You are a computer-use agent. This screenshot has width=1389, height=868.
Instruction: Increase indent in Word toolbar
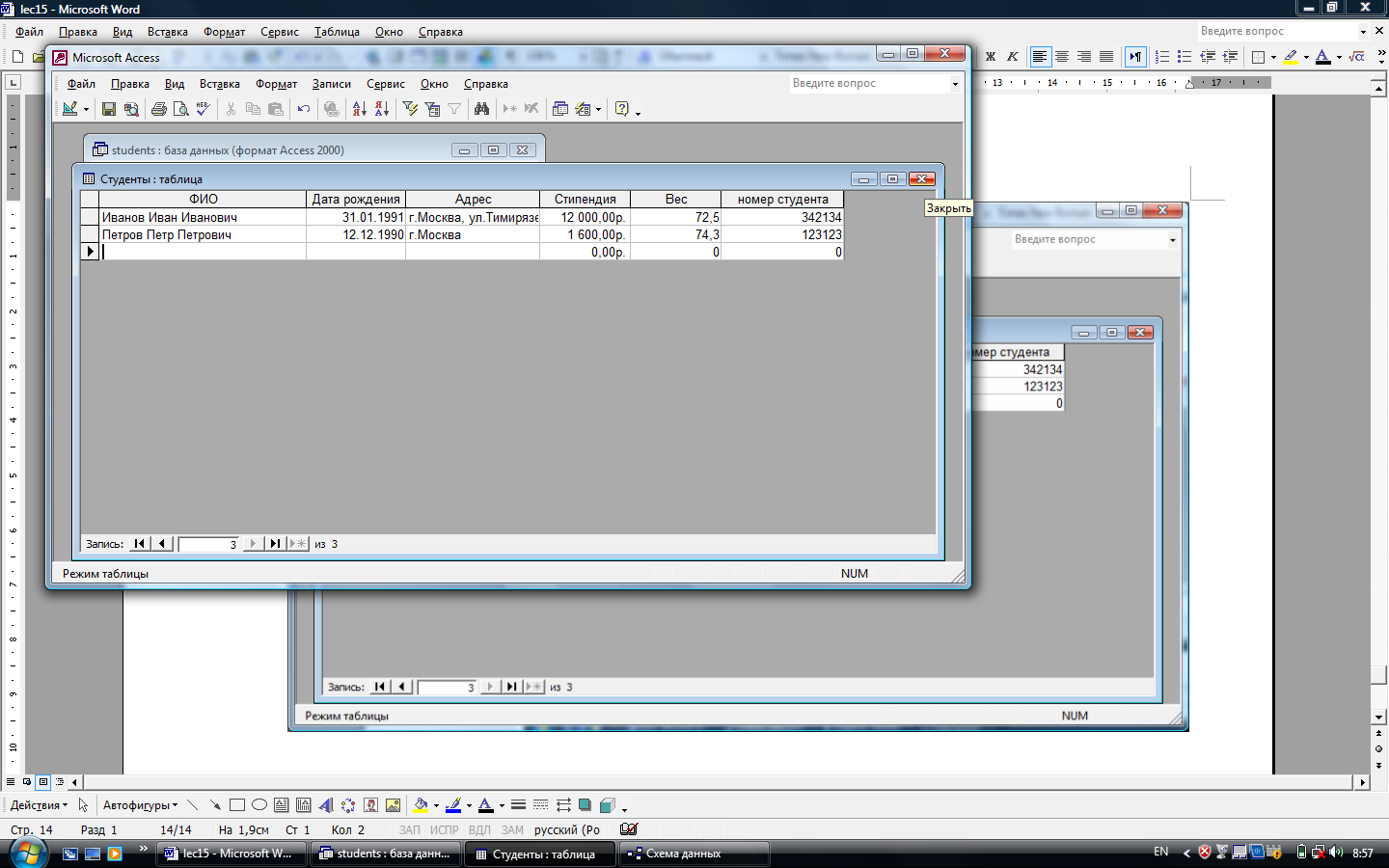1230,57
